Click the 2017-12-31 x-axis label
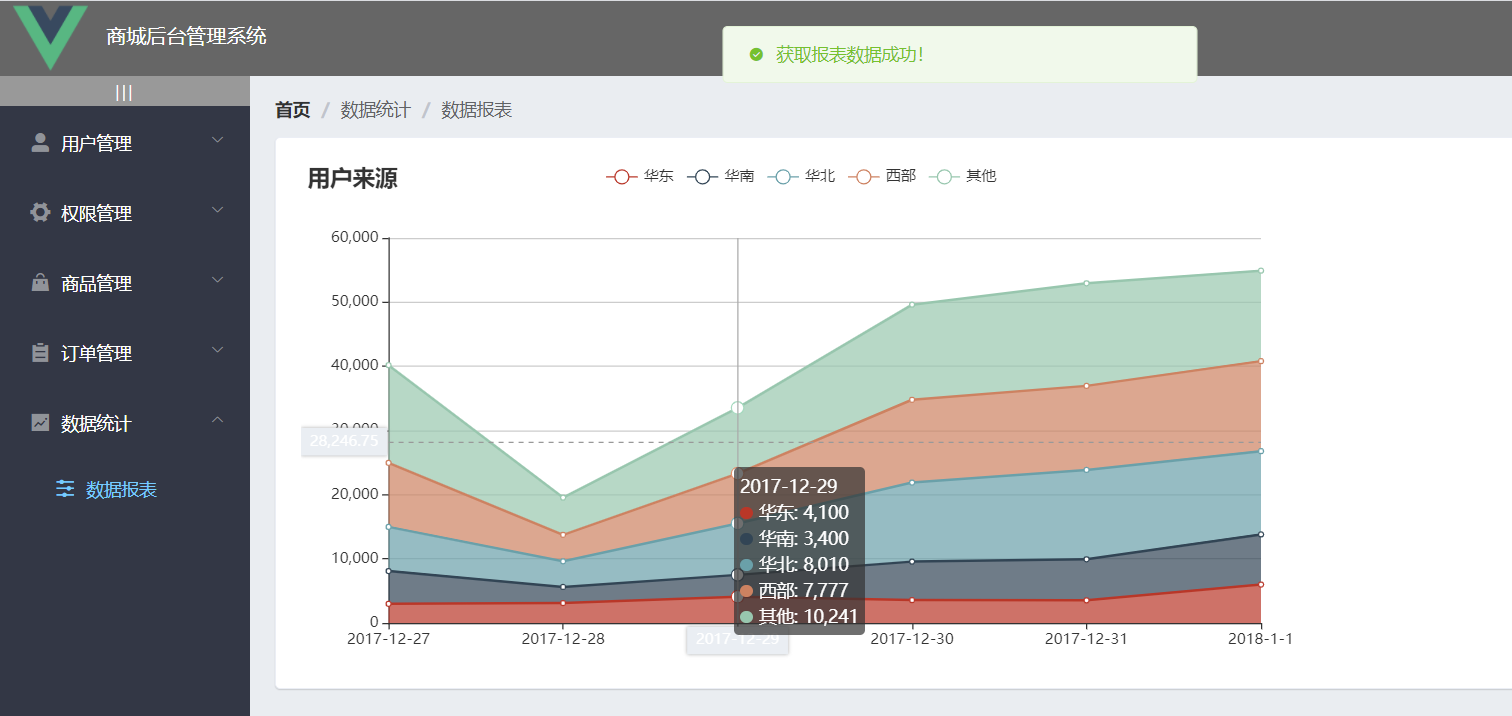Image resolution: width=1512 pixels, height=716 pixels. (1087, 638)
